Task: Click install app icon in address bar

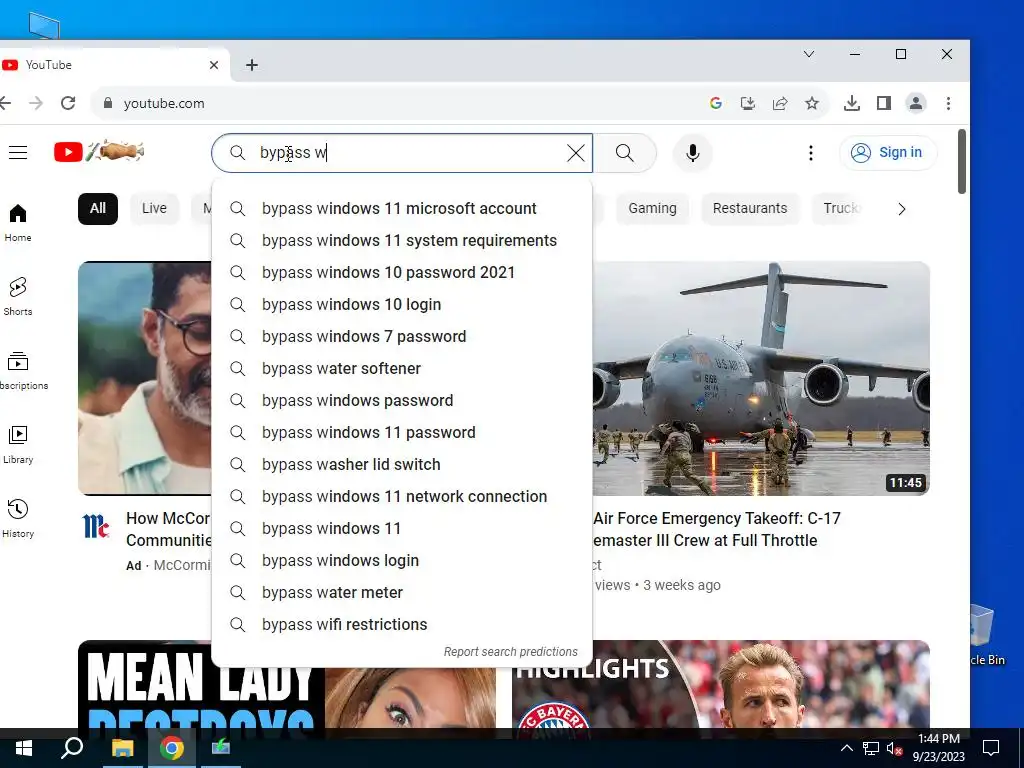Action: click(x=748, y=103)
